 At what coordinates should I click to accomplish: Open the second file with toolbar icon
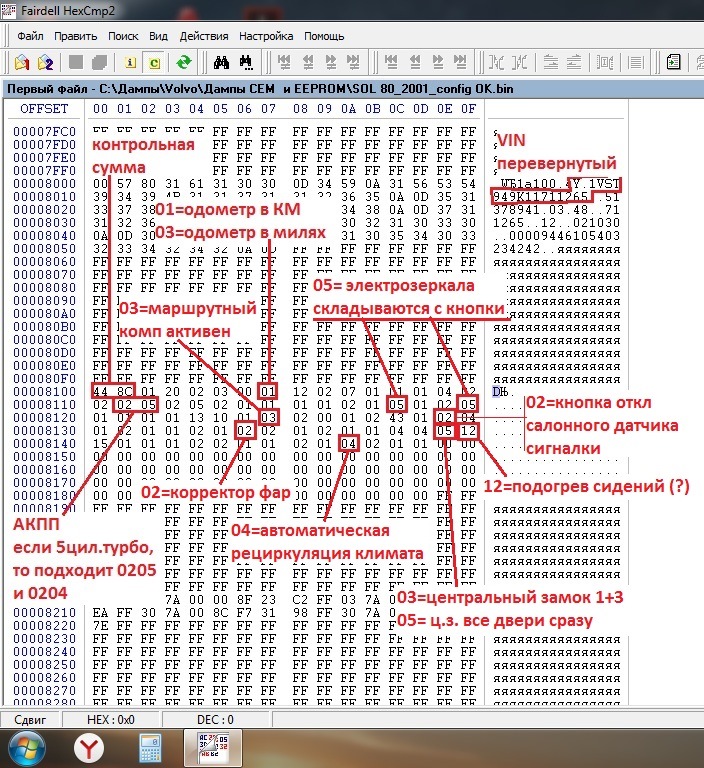(x=46, y=63)
